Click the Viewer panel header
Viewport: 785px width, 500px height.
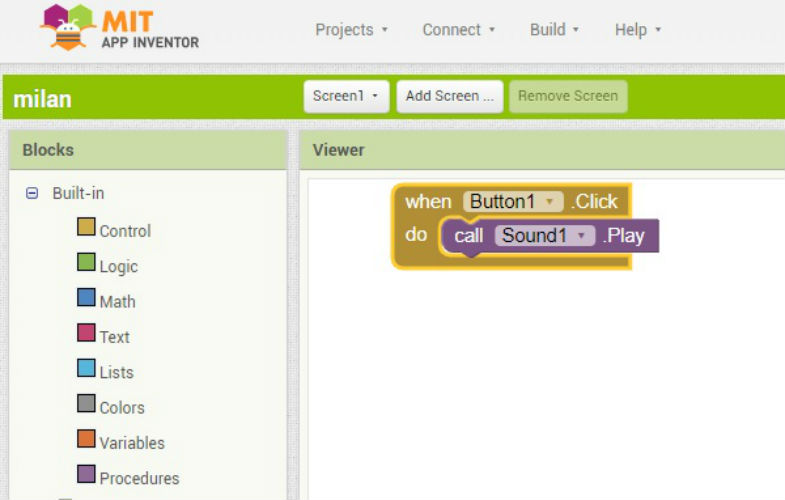[542, 150]
